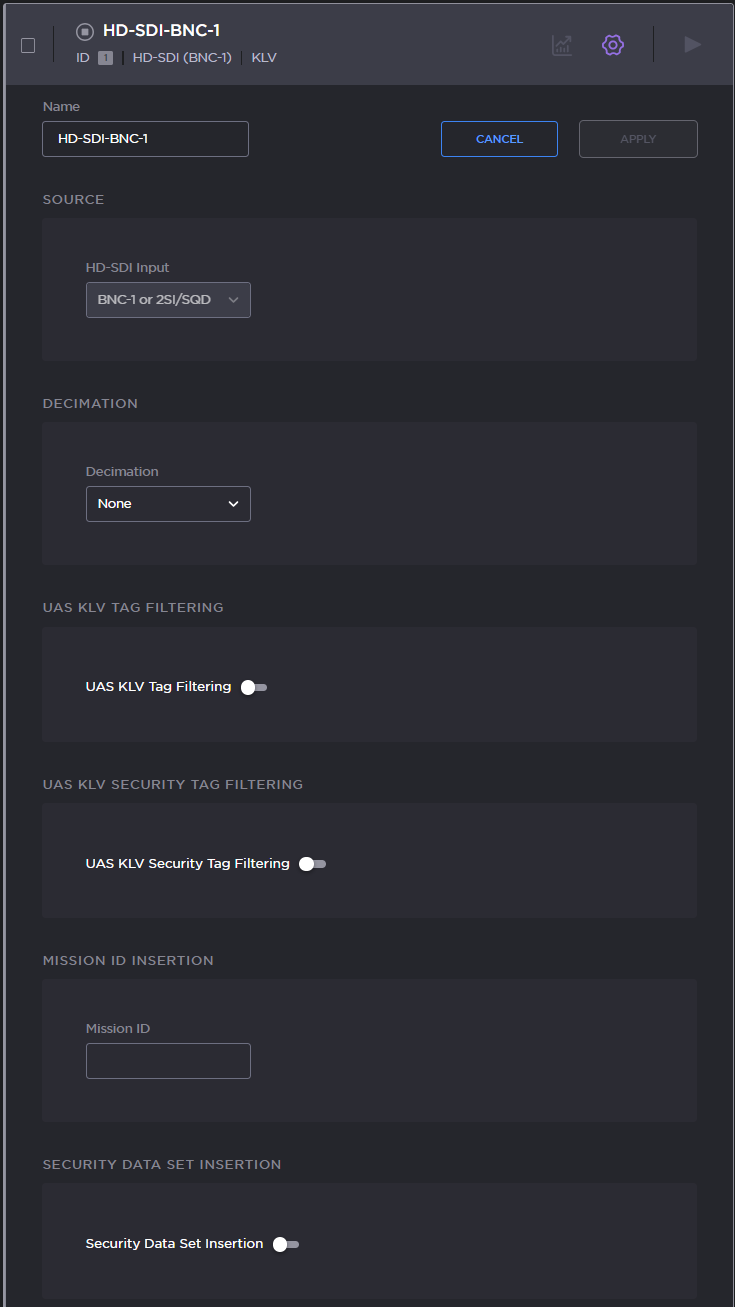The height and width of the screenshot is (1307, 735).
Task: Click the KLV label in the header
Action: [x=264, y=58]
